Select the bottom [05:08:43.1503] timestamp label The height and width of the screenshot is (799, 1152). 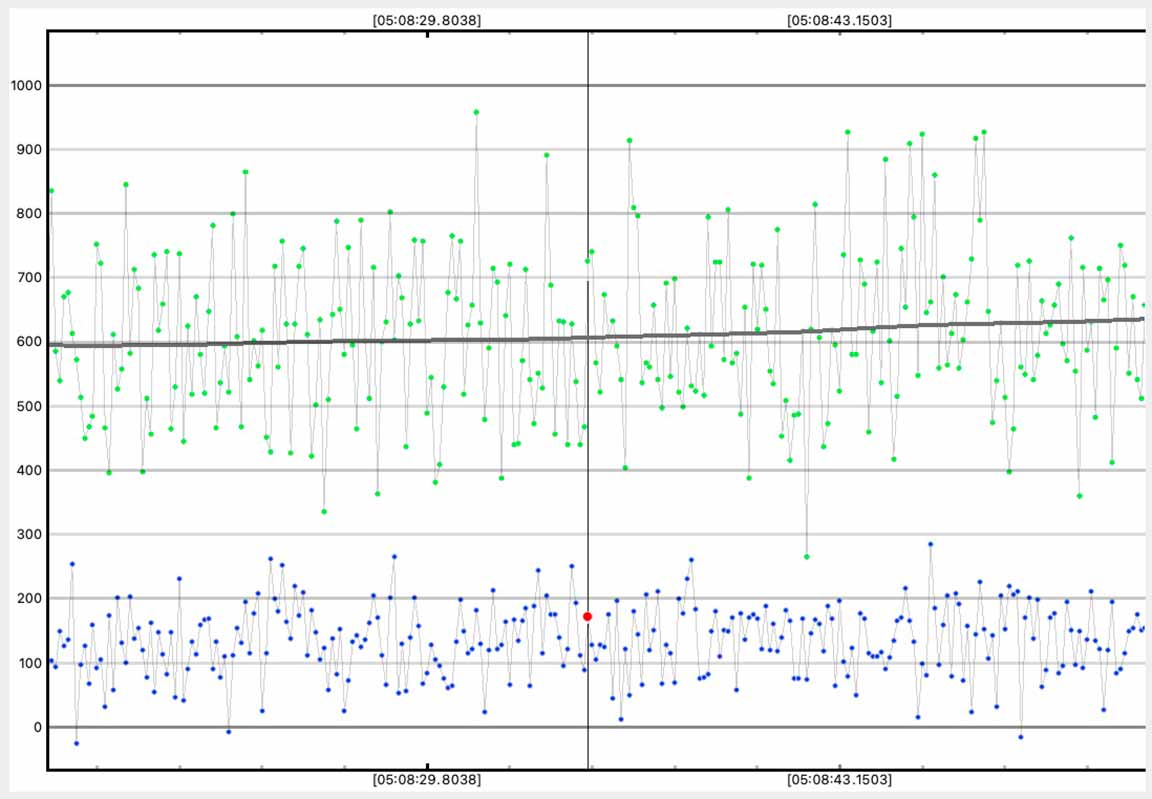click(839, 779)
